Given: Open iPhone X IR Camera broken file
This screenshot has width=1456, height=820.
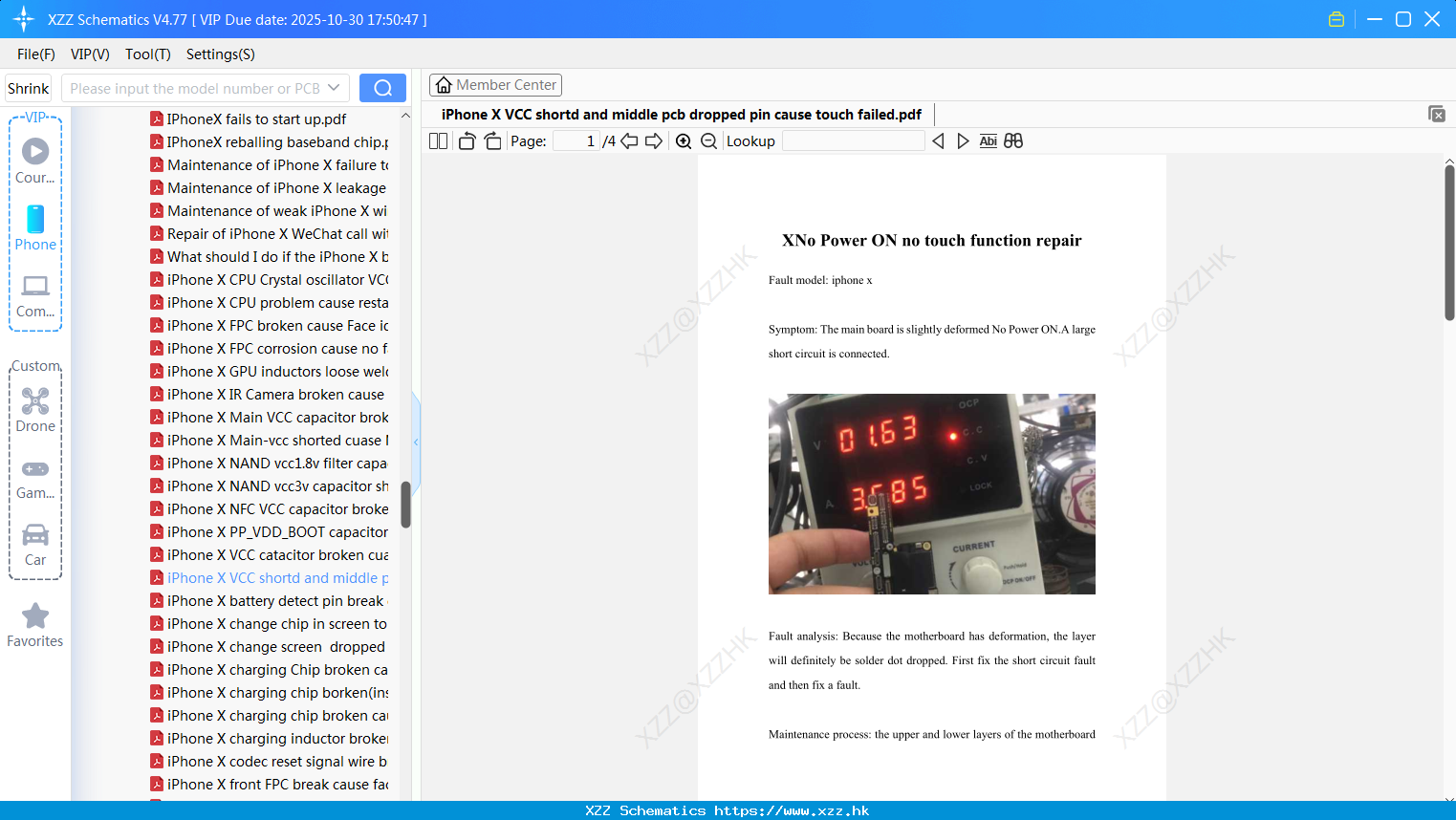Looking at the screenshot, I should 268,395.
